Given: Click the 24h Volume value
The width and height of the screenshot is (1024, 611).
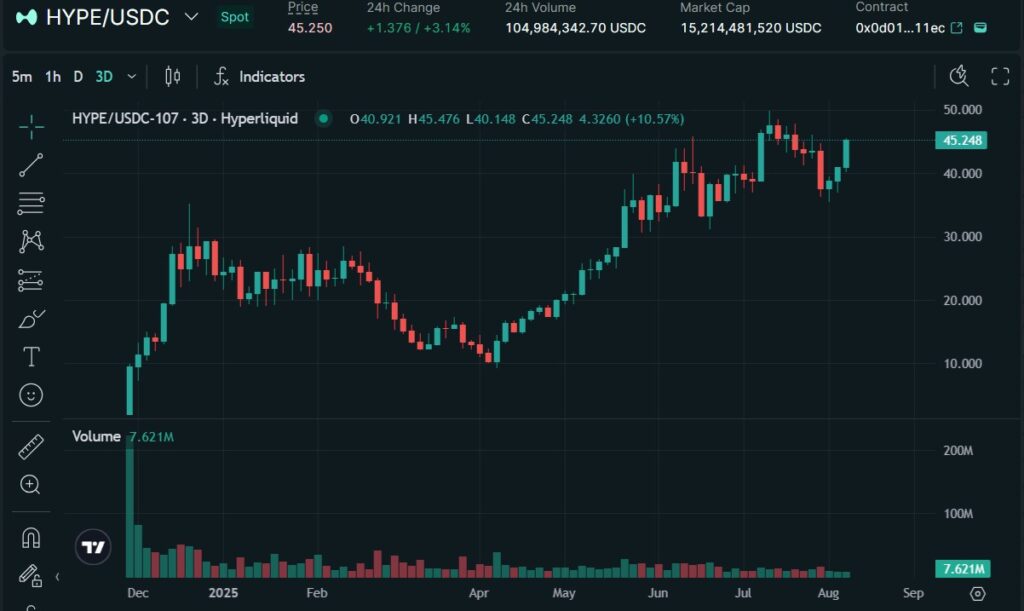Looking at the screenshot, I should click(575, 28).
